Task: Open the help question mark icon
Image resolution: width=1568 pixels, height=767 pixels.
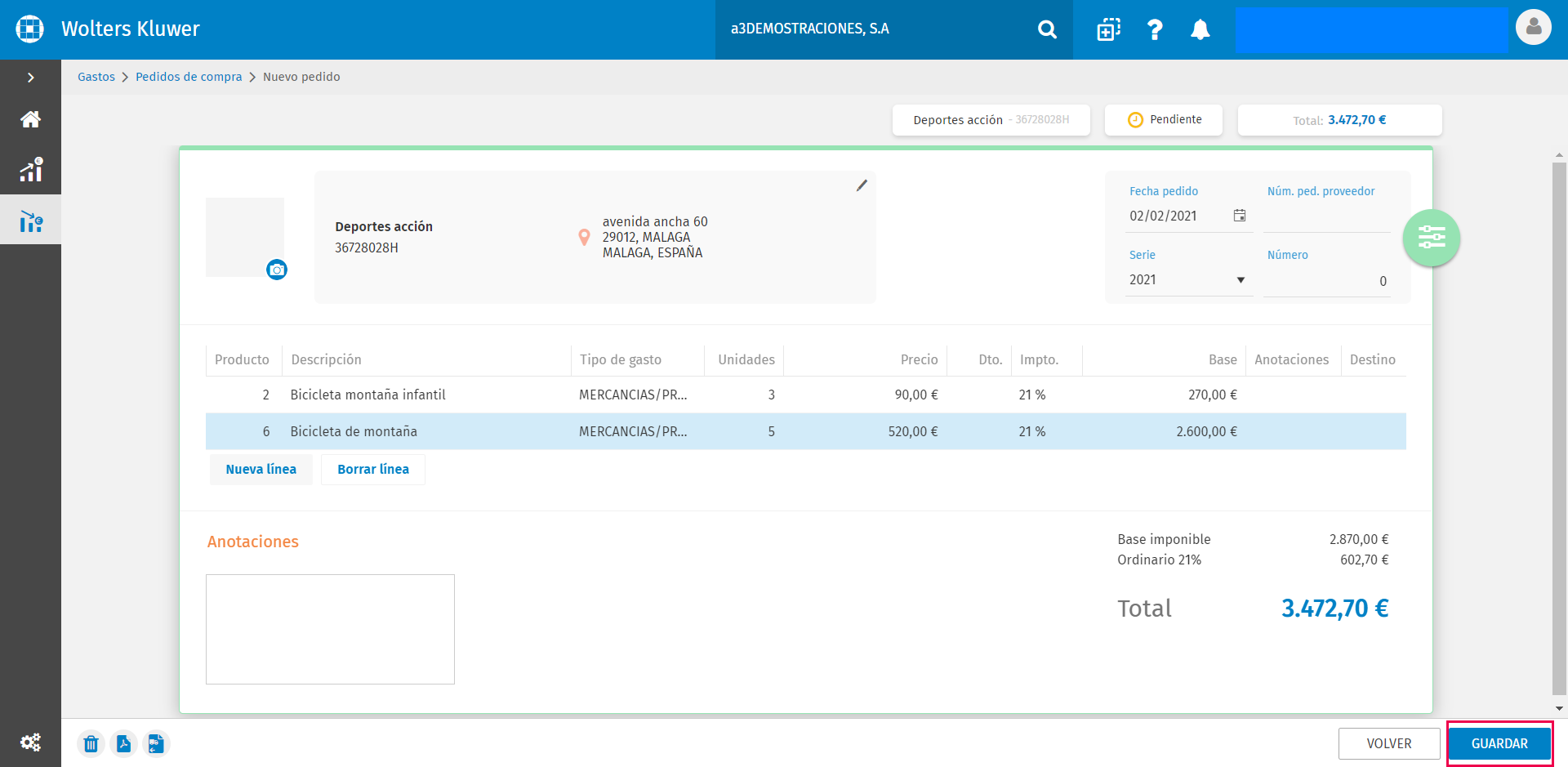Action: coord(1154,29)
